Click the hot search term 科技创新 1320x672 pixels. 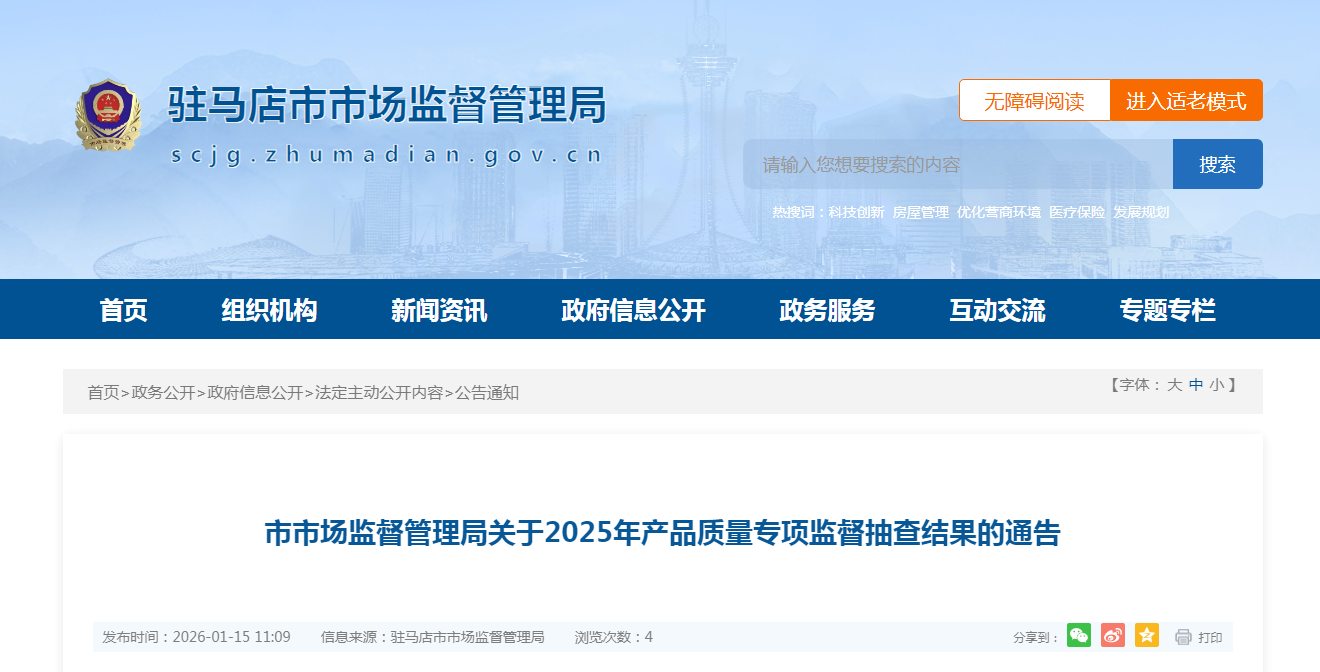[856, 212]
